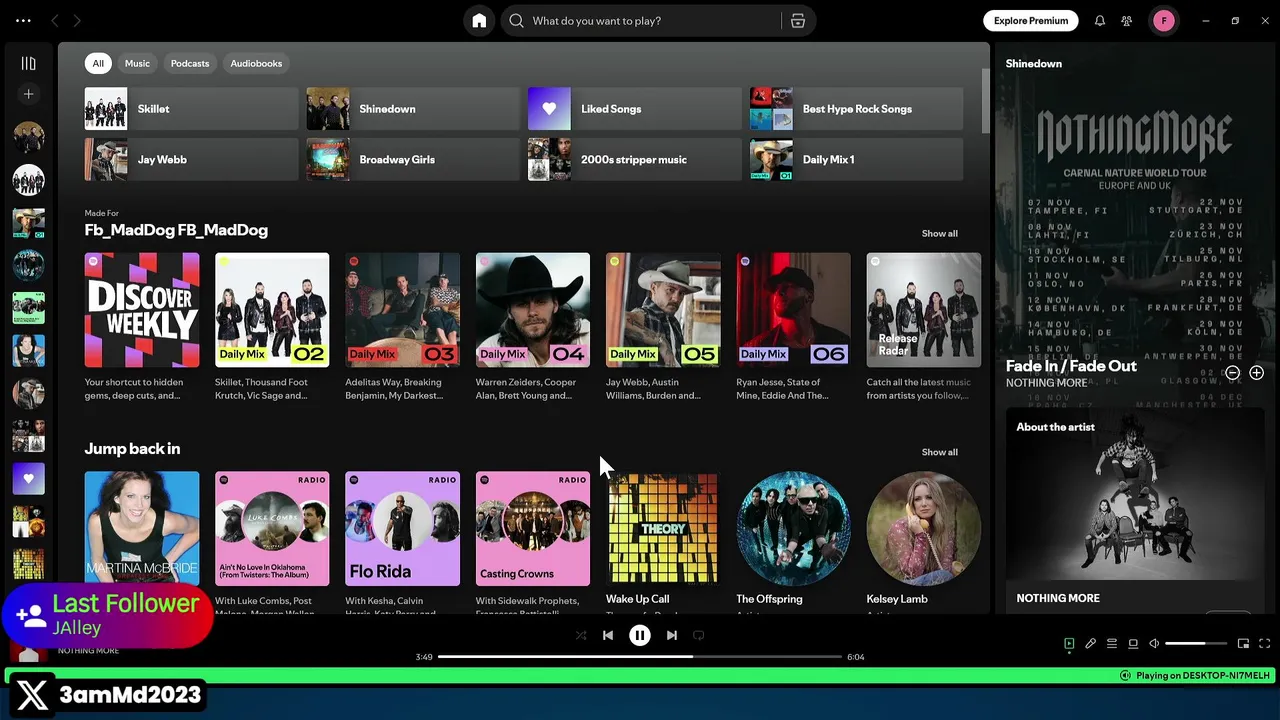This screenshot has height=720, width=1280.
Task: Toggle the Now Playing view icon
Action: point(1069,644)
